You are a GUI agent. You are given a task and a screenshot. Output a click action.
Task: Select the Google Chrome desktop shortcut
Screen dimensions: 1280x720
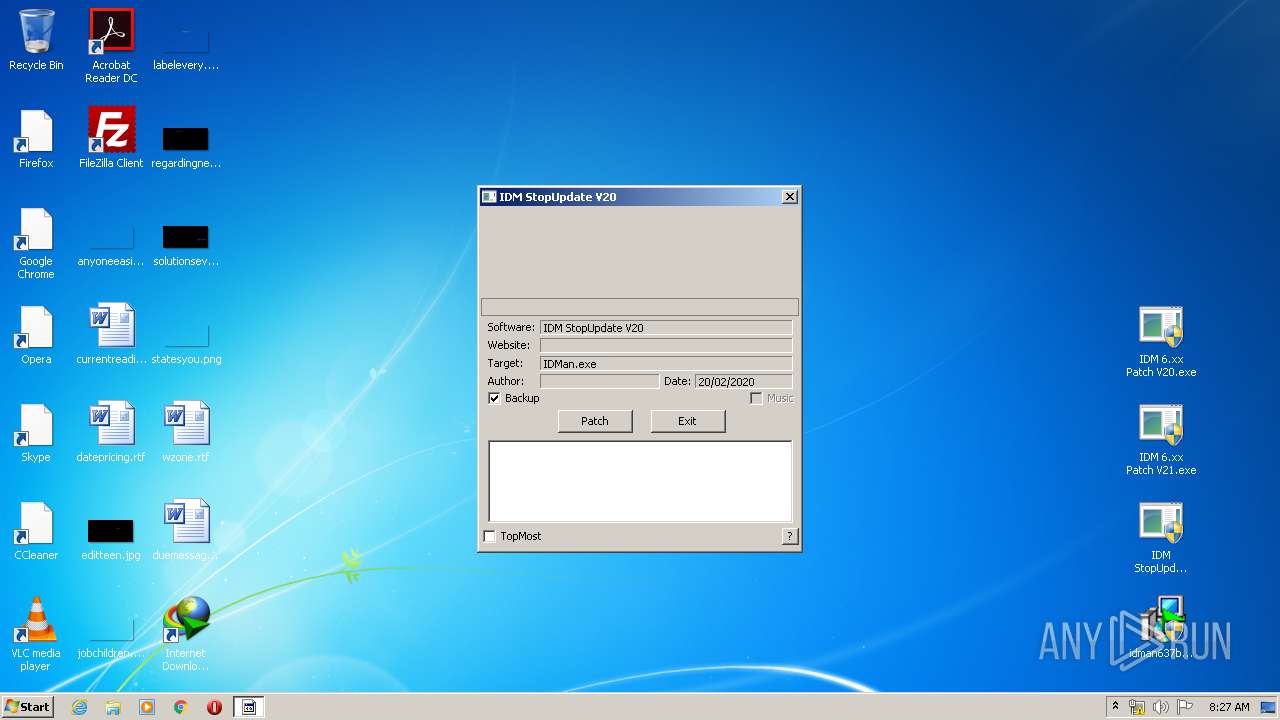coord(36,243)
